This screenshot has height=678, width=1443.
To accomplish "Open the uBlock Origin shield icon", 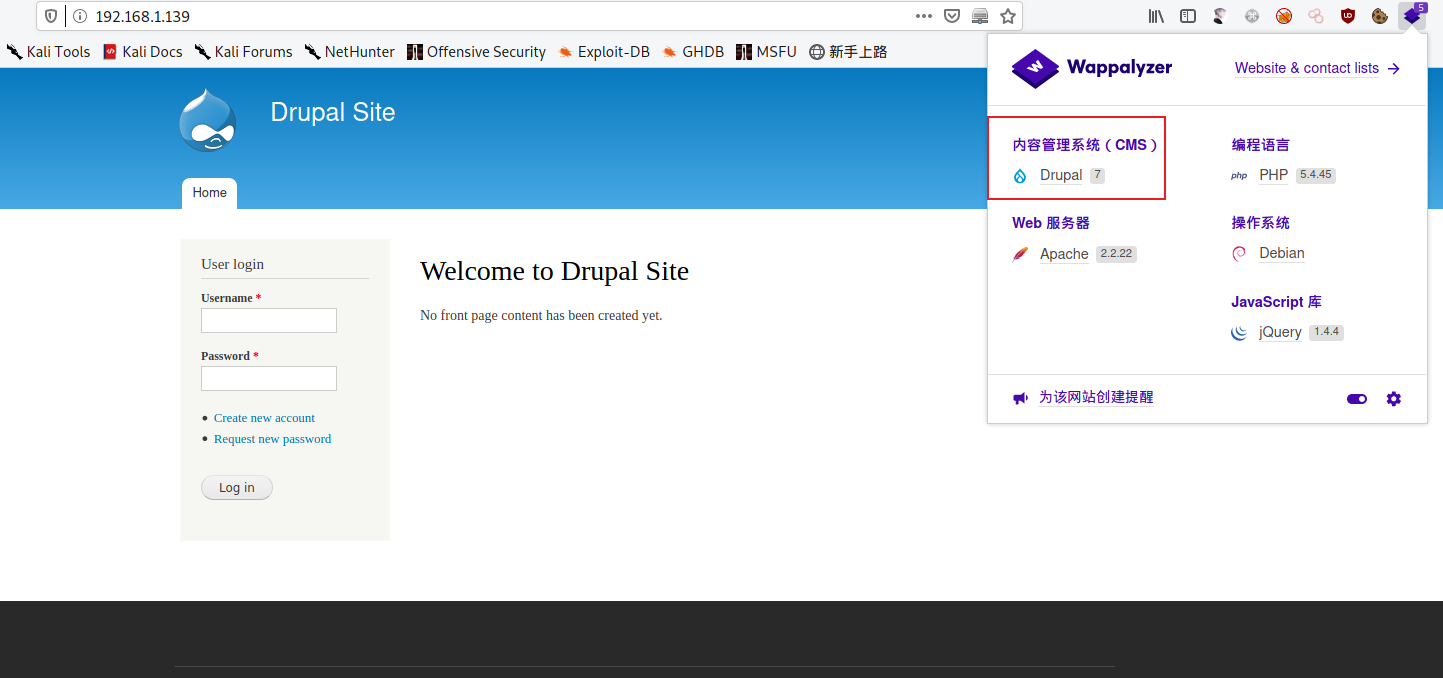I will [1348, 16].
